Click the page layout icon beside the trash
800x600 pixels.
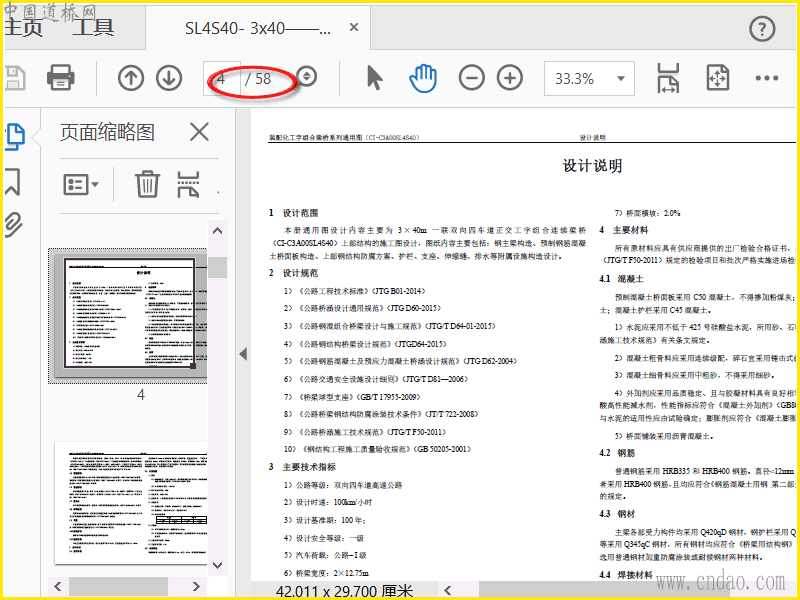point(188,184)
